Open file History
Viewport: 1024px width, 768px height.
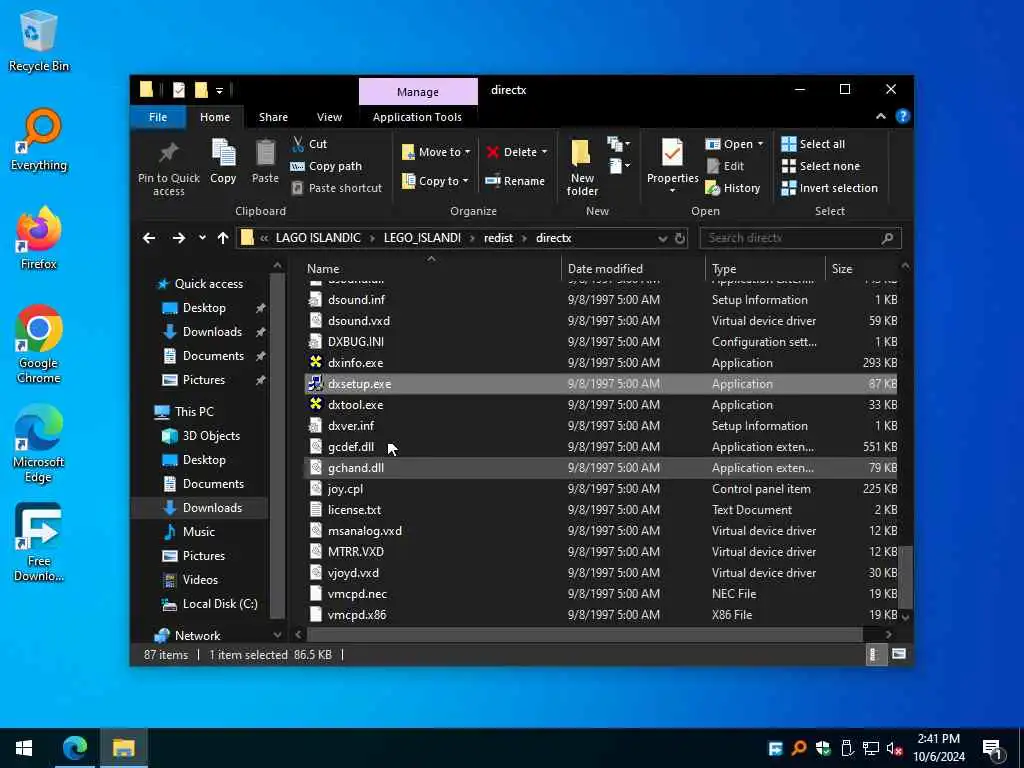[x=733, y=188]
